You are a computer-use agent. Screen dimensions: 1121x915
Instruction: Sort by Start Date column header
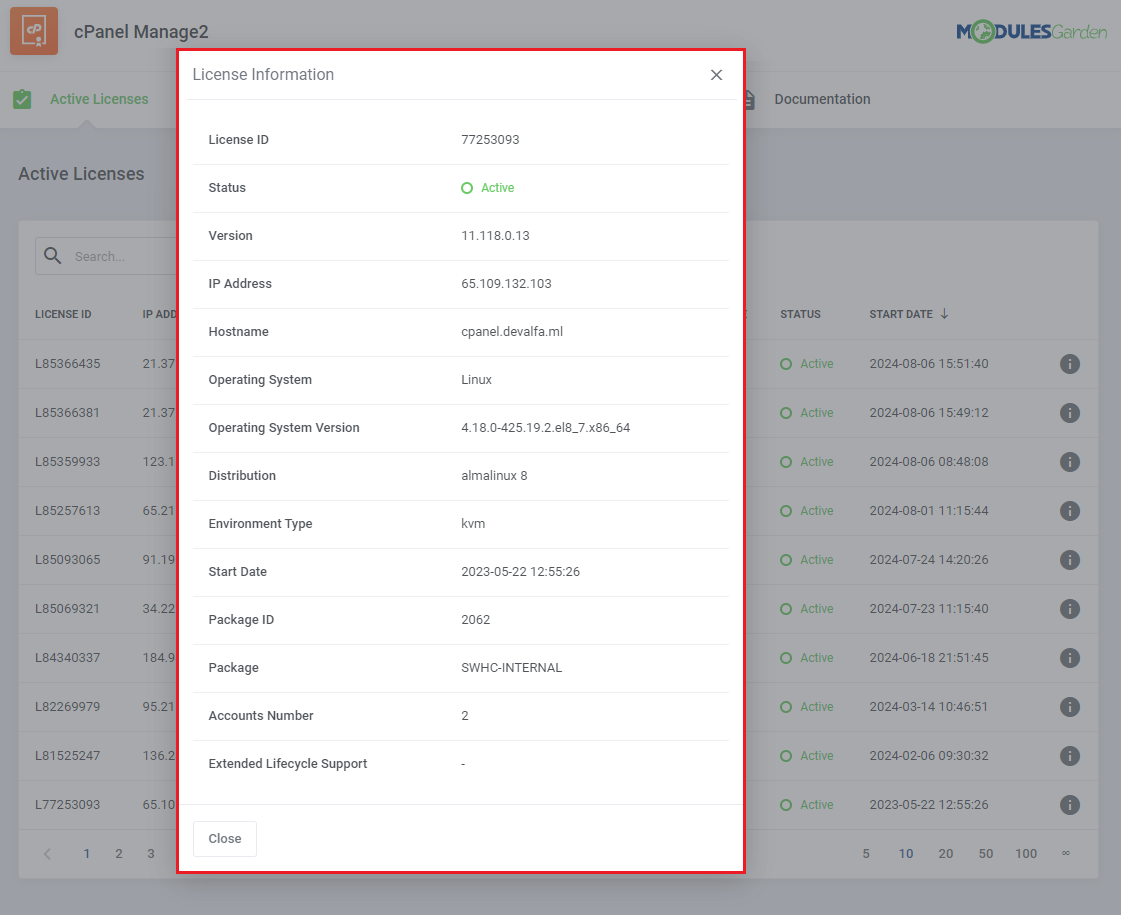[901, 315]
